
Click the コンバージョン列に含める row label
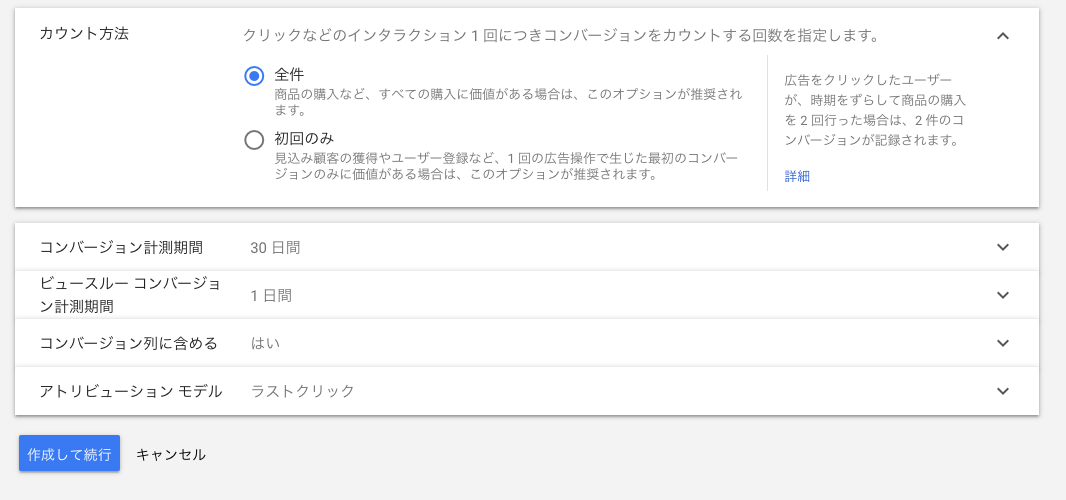pyautogui.click(x=128, y=343)
